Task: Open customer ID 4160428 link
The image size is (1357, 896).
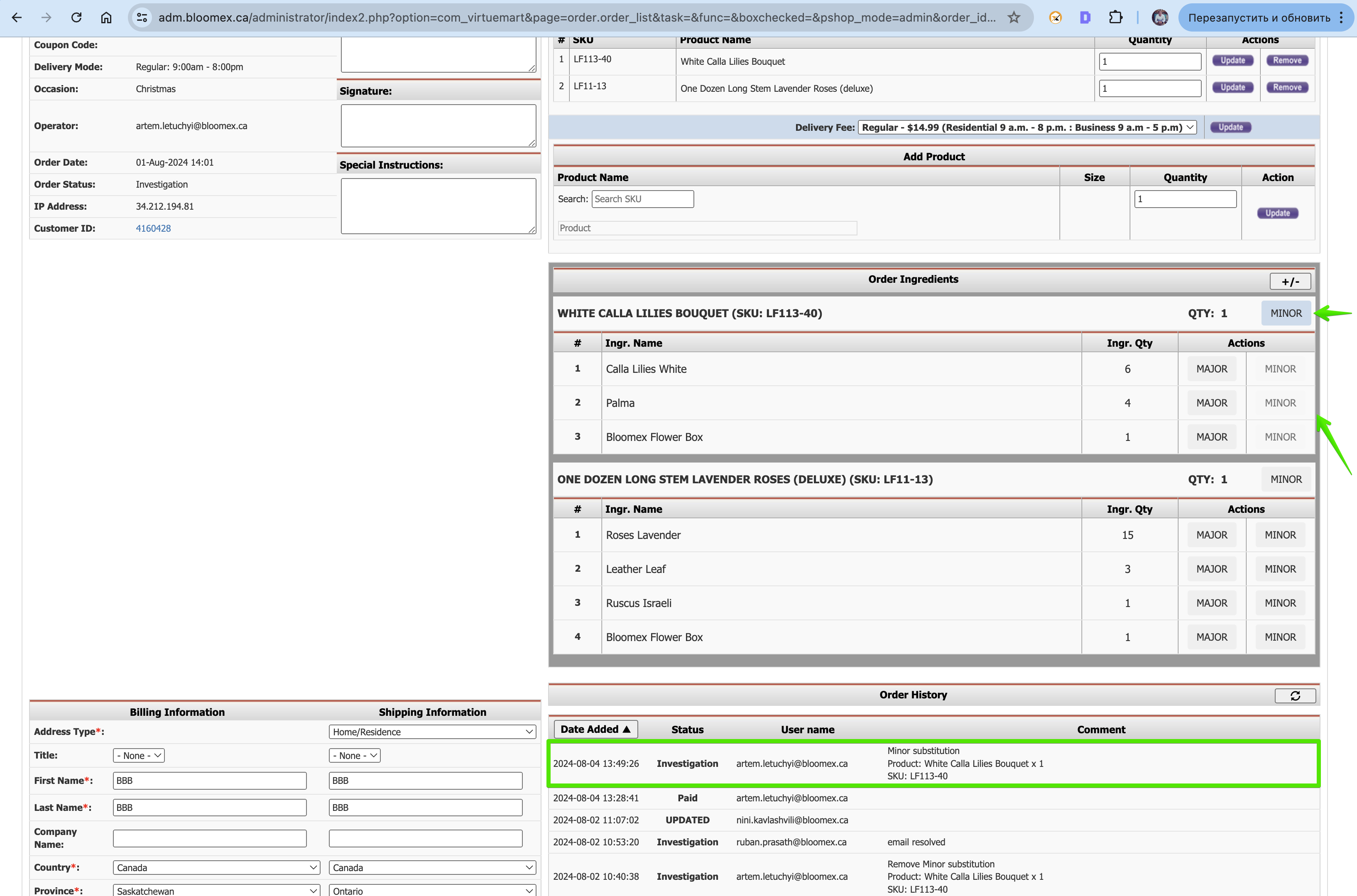Action: [x=153, y=229]
